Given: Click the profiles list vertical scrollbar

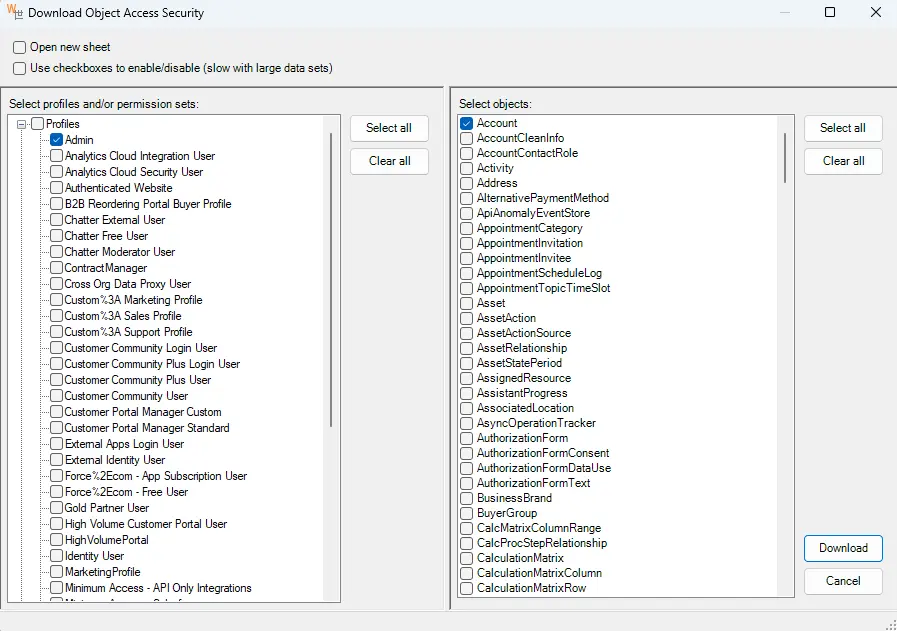Looking at the screenshot, I should pos(331,270).
